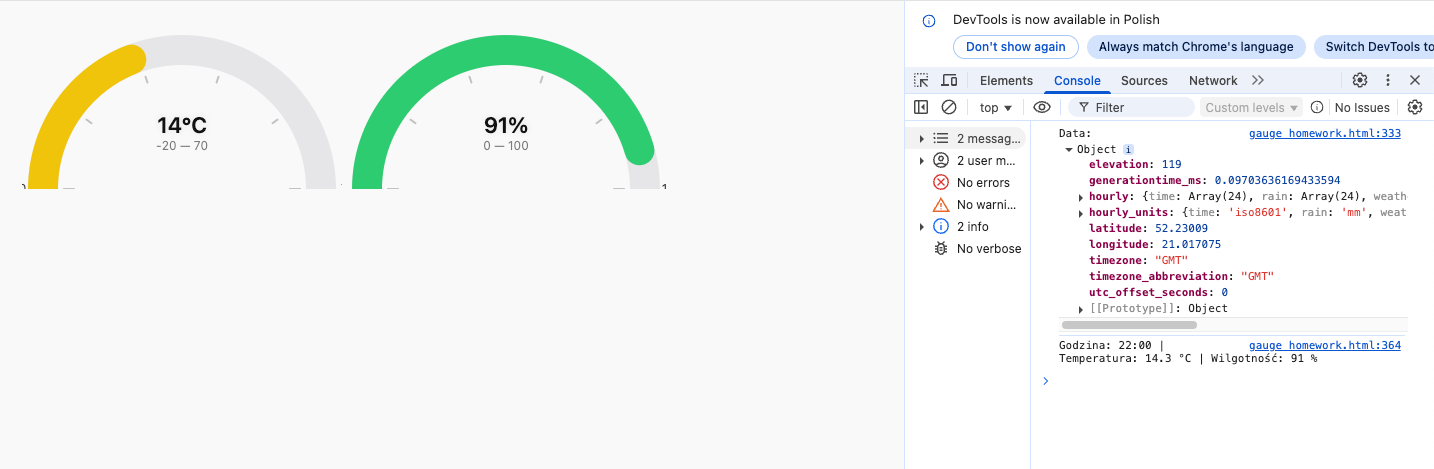Open the top execution context dropdown
The image size is (1434, 469).
click(x=995, y=107)
